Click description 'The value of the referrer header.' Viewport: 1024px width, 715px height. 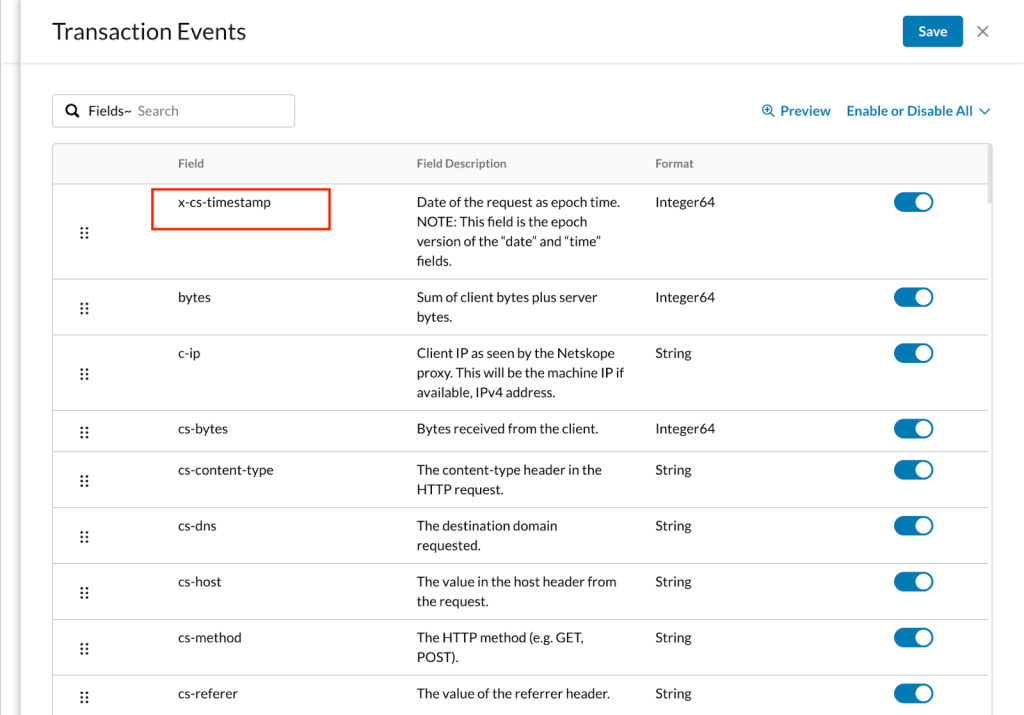coord(513,693)
